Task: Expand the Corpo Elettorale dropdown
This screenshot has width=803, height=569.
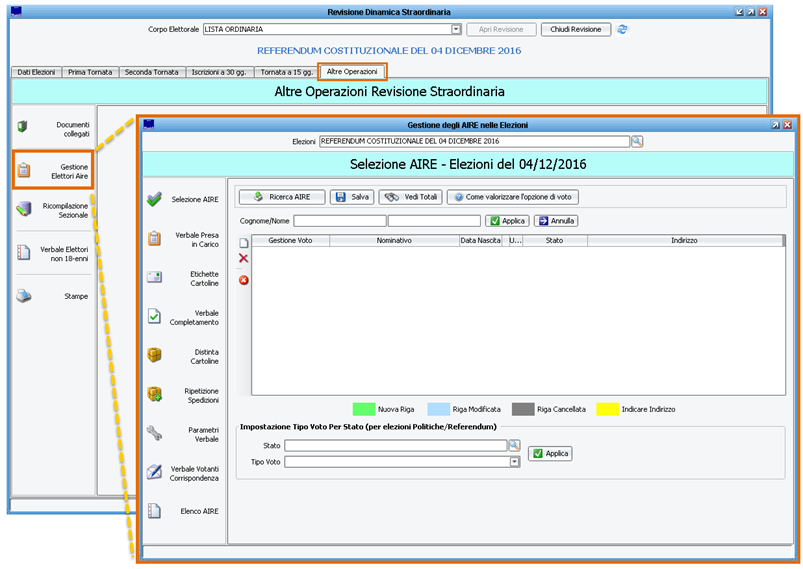Action: (456, 30)
